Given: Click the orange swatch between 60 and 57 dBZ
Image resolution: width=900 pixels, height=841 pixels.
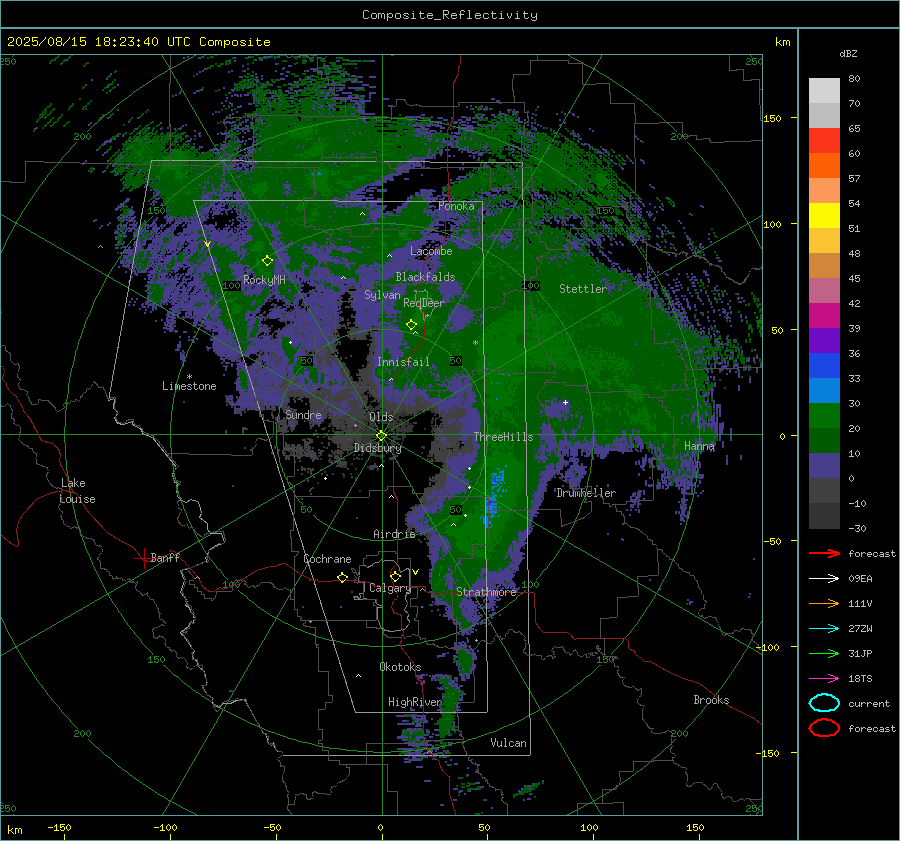Looking at the screenshot, I should coord(824,165).
